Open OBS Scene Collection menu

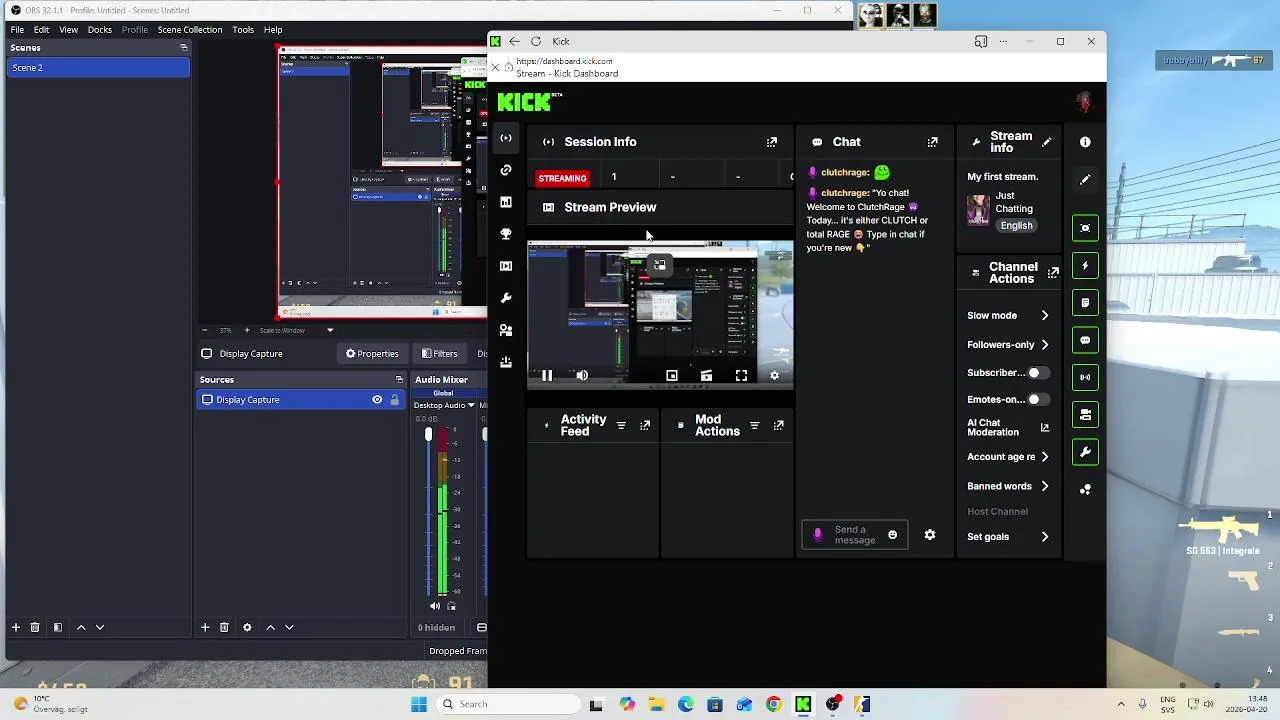point(190,30)
